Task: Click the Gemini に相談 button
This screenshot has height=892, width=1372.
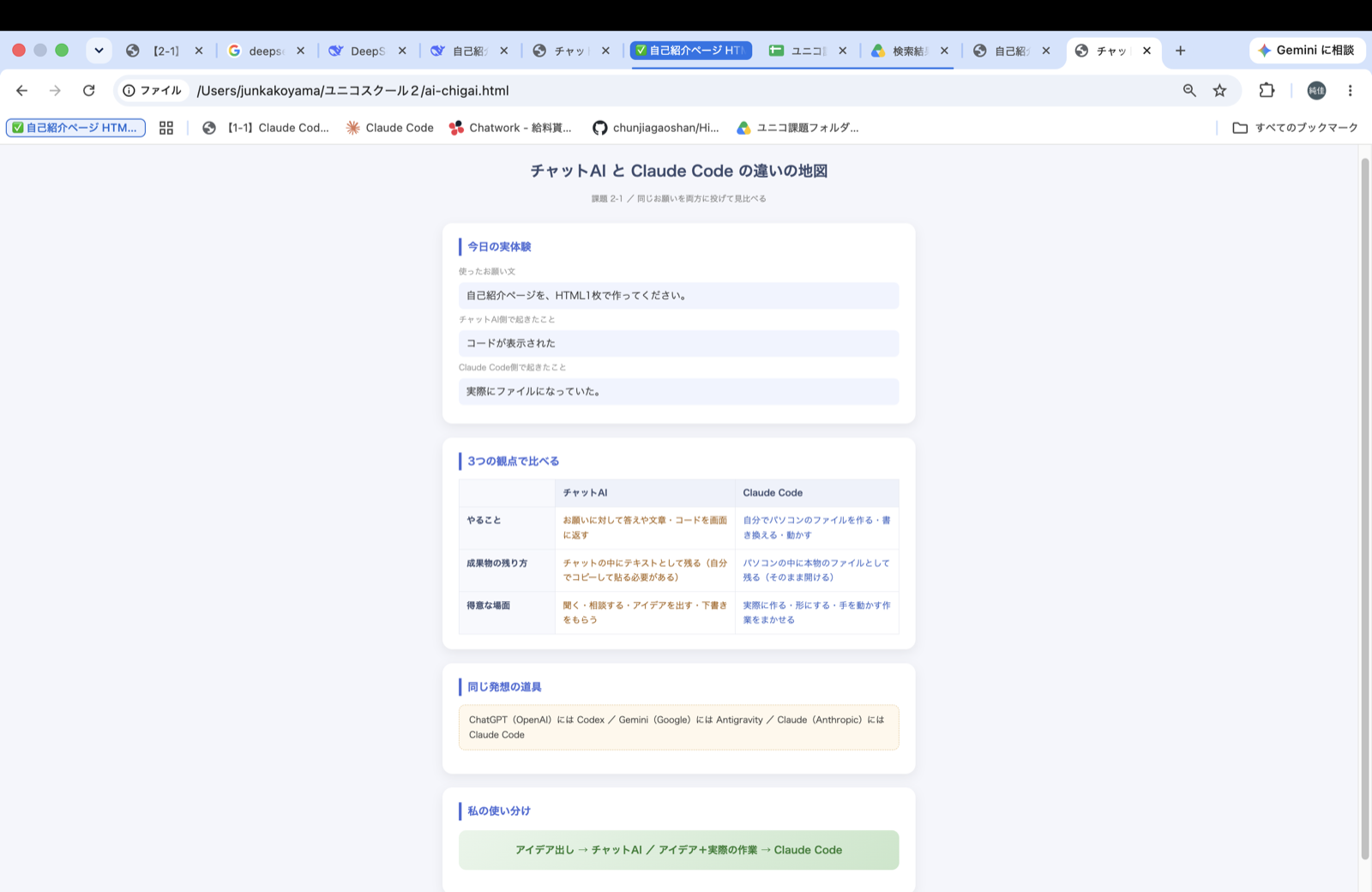Action: coord(1307,51)
